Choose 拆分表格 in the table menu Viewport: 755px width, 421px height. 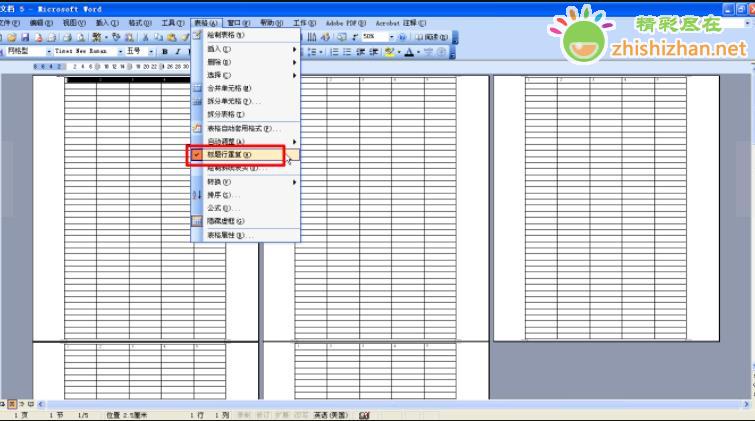246,114
